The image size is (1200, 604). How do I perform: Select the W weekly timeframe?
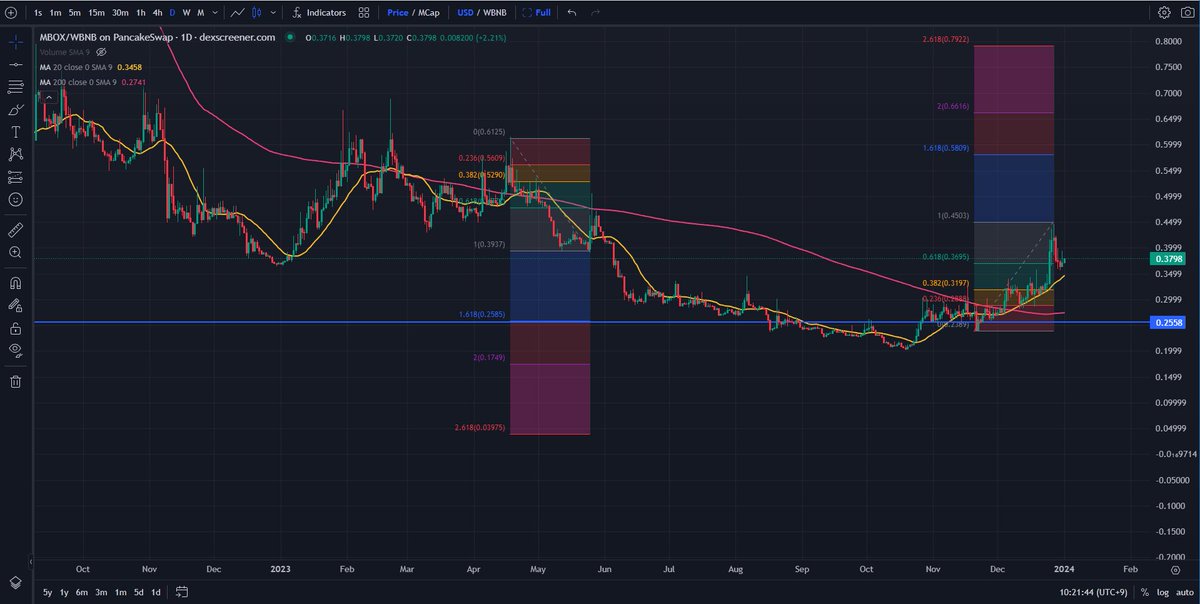pyautogui.click(x=186, y=13)
